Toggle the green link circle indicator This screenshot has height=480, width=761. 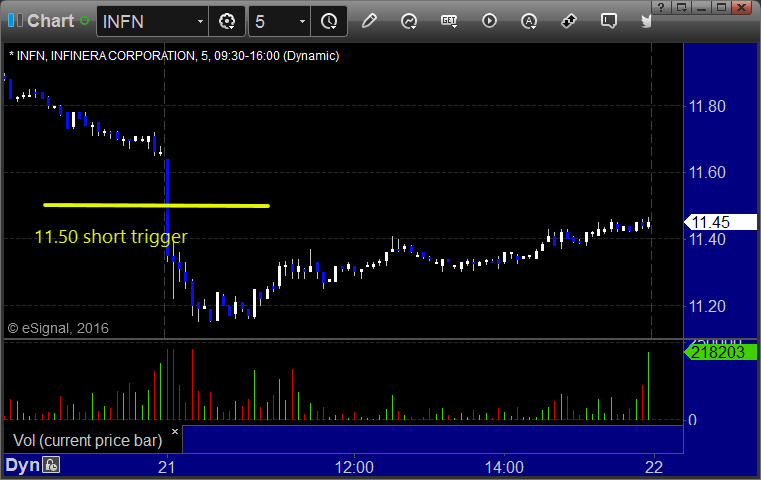(x=84, y=21)
